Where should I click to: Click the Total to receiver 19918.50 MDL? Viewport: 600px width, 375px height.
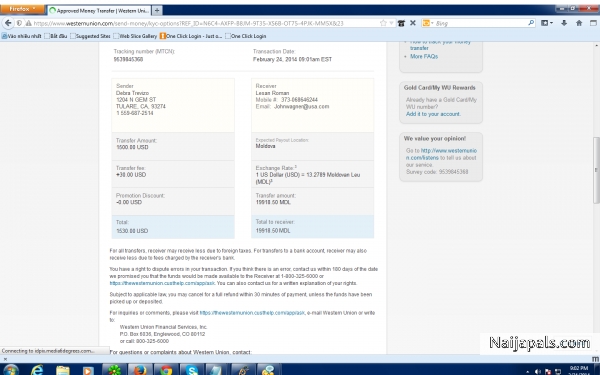(x=273, y=231)
